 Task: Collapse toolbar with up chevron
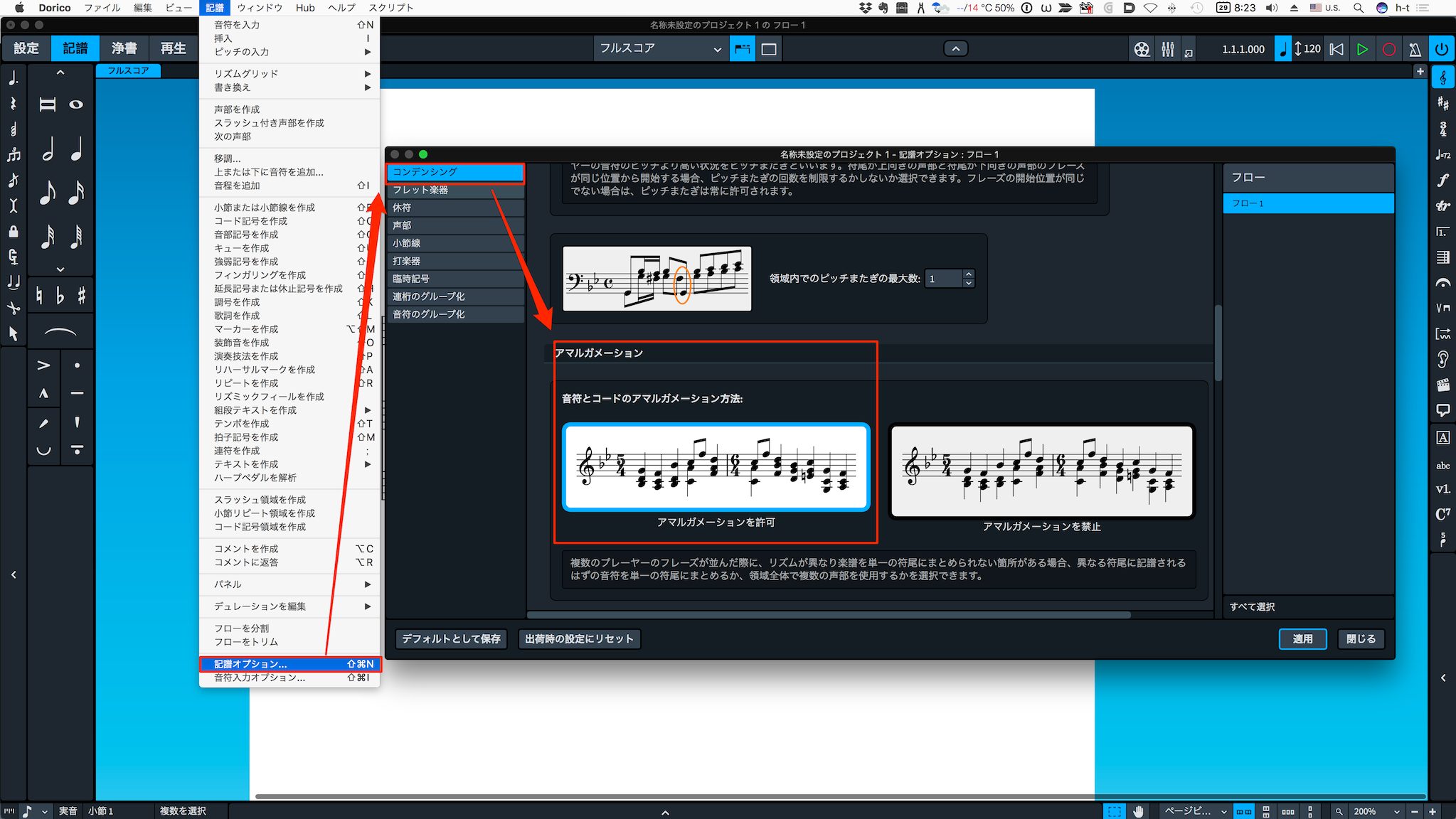pyautogui.click(x=956, y=49)
